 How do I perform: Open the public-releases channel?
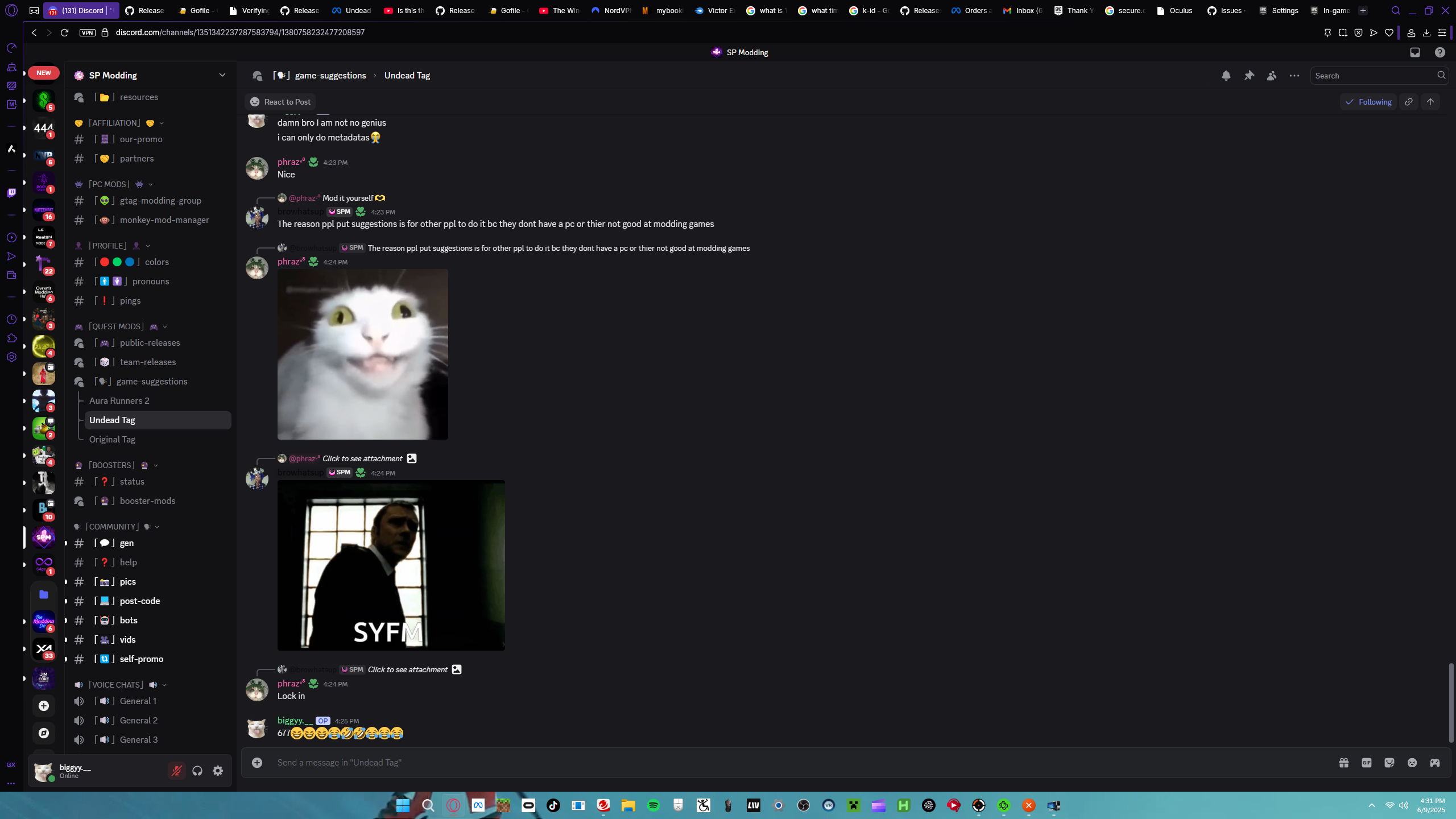click(x=150, y=342)
